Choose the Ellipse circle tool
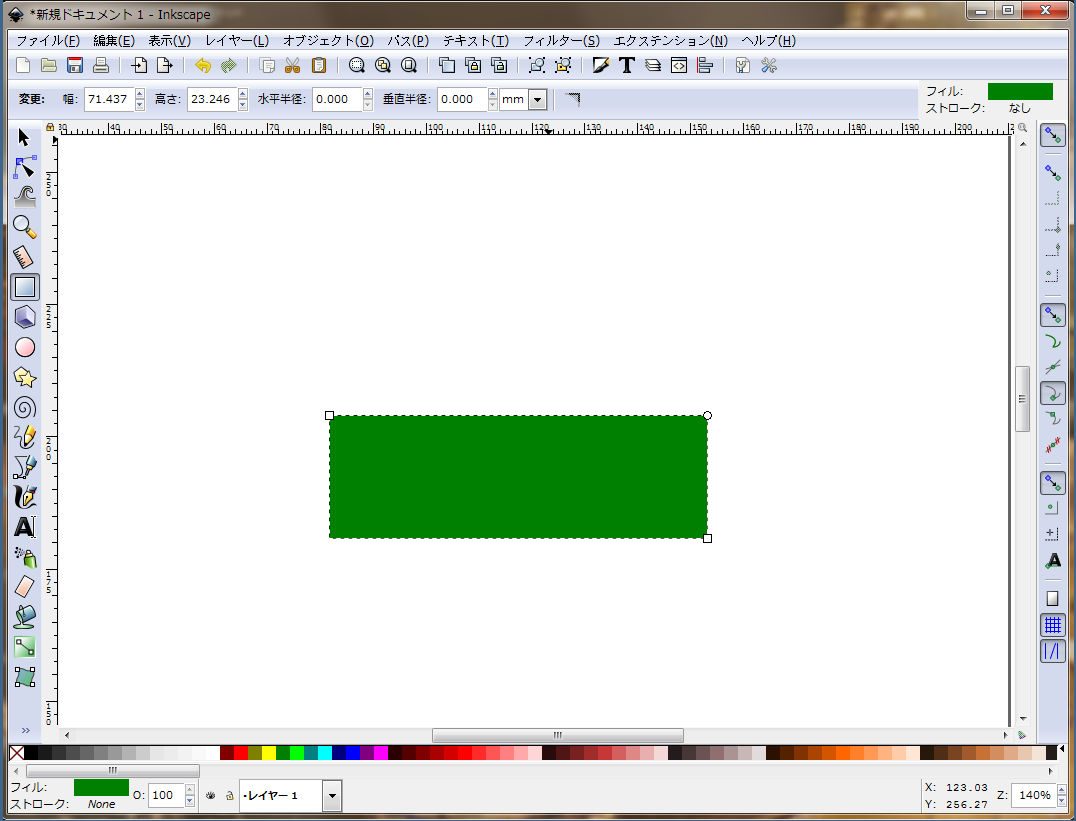This screenshot has height=821, width=1076. coord(25,347)
